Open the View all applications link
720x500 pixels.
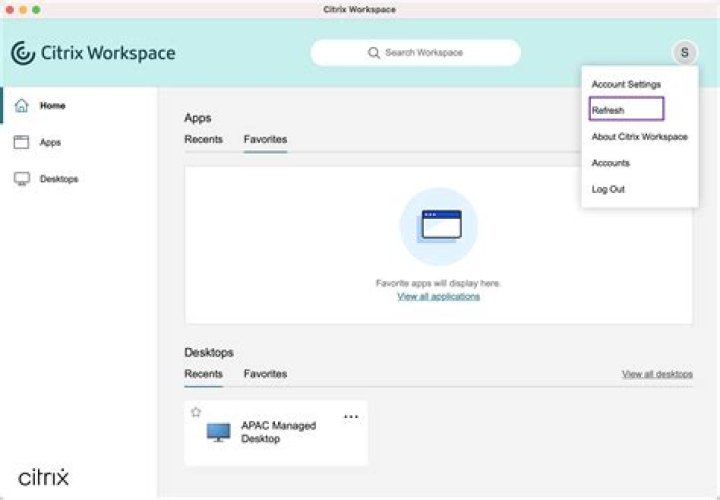click(x=439, y=297)
